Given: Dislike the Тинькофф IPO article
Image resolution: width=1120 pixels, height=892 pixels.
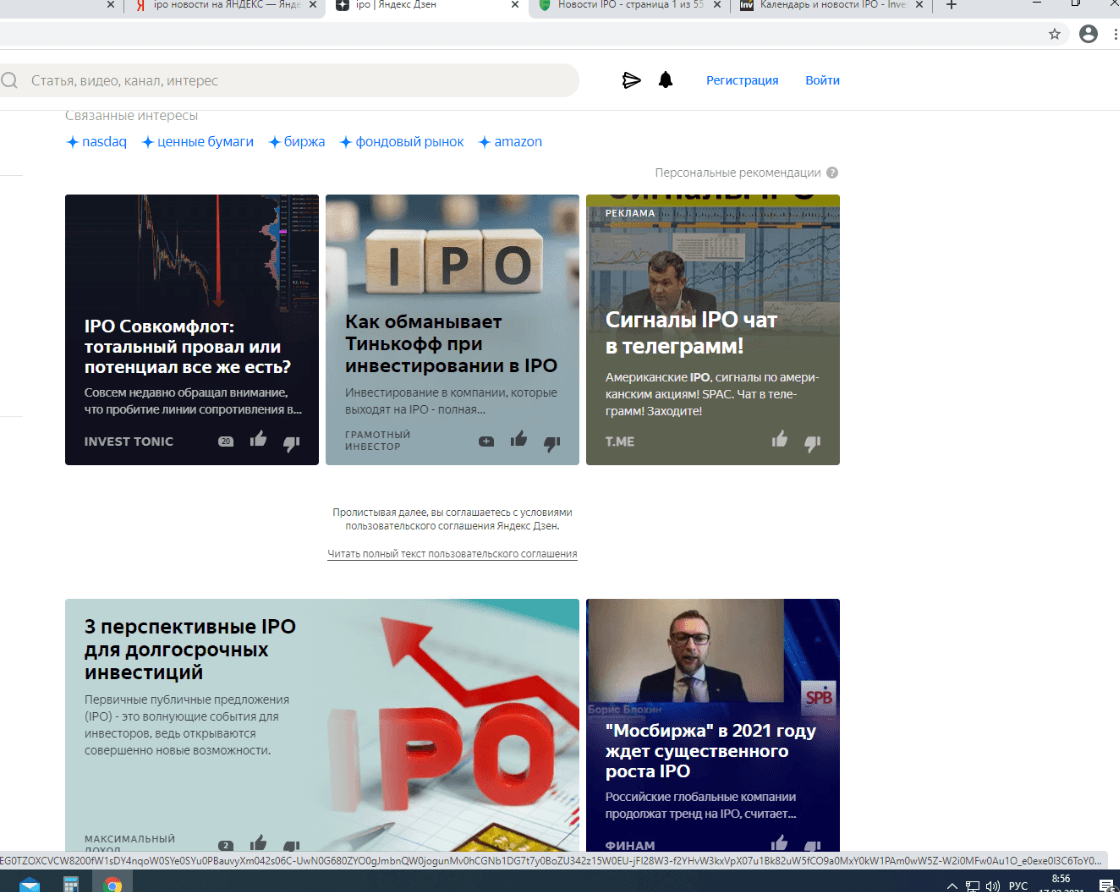Looking at the screenshot, I should pyautogui.click(x=551, y=443).
